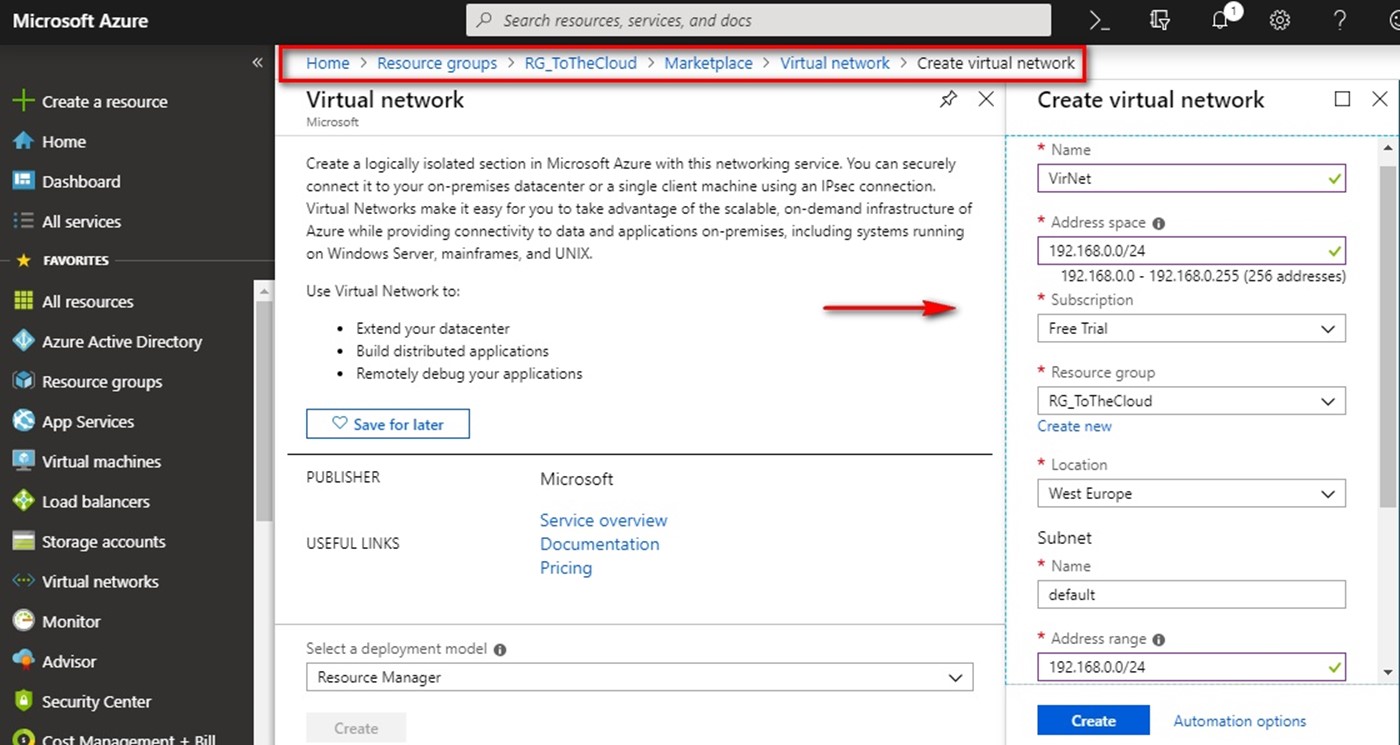The image size is (1400, 745).
Task: Click the Storage accounts icon
Action: click(x=23, y=541)
